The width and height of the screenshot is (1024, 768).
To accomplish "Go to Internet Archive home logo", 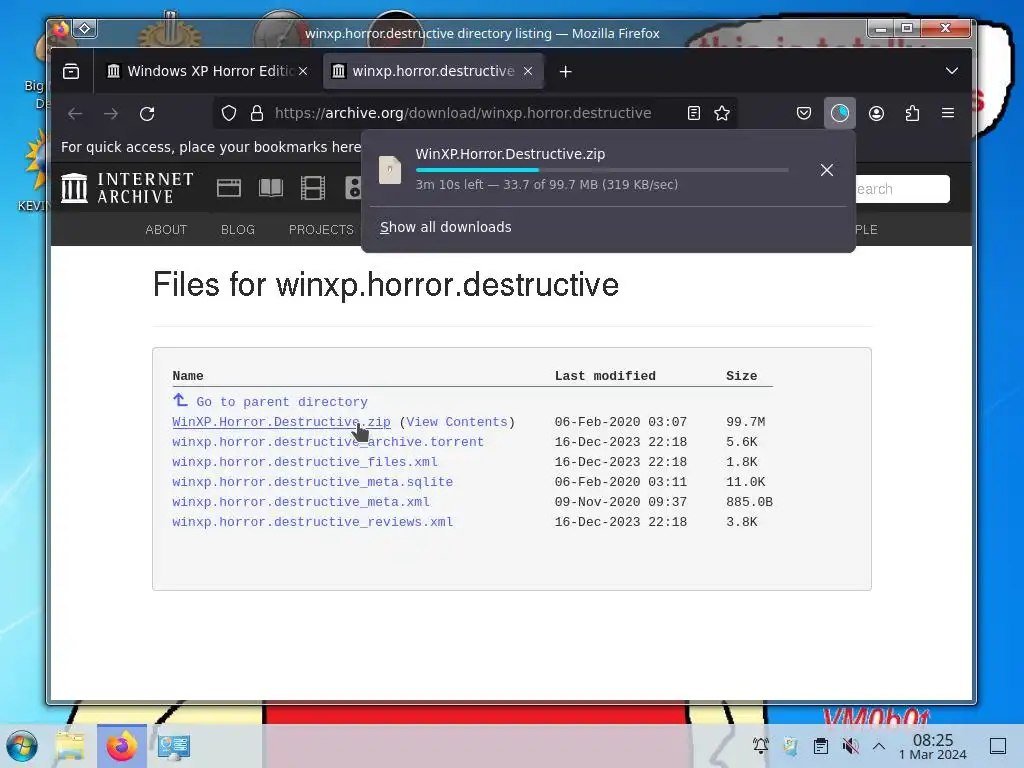I will point(127,188).
